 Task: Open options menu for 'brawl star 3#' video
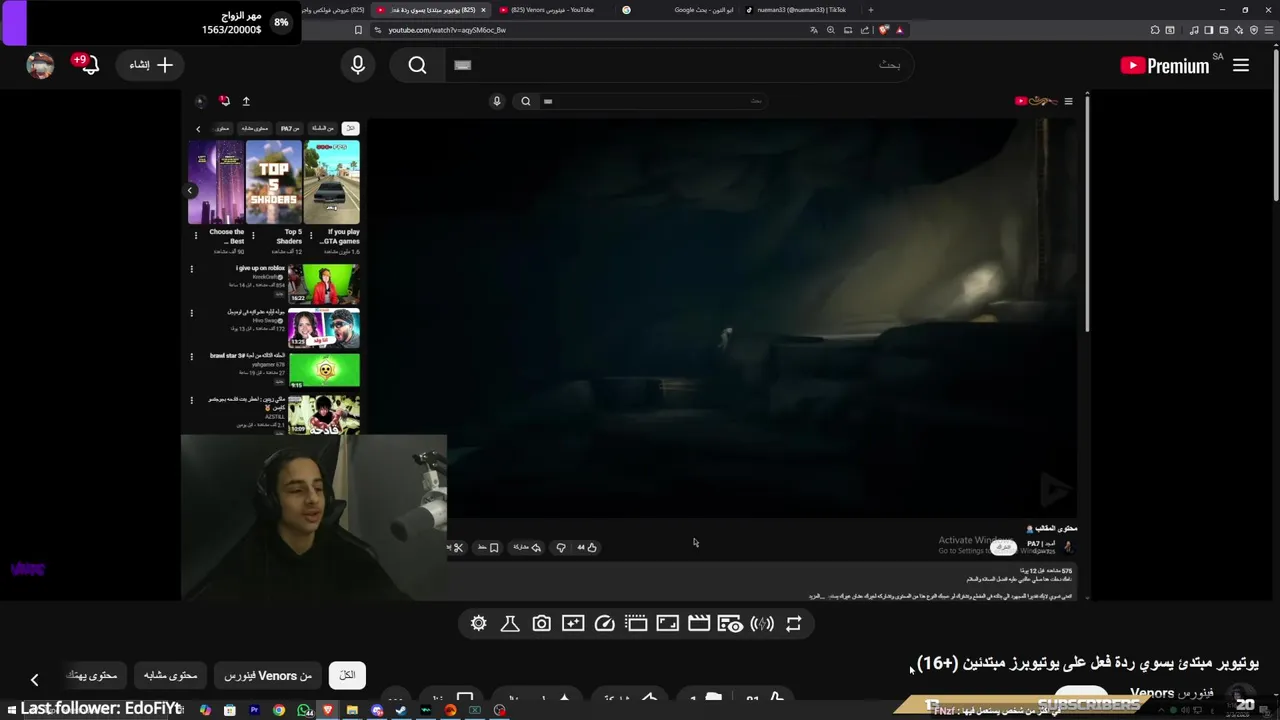[191, 356]
